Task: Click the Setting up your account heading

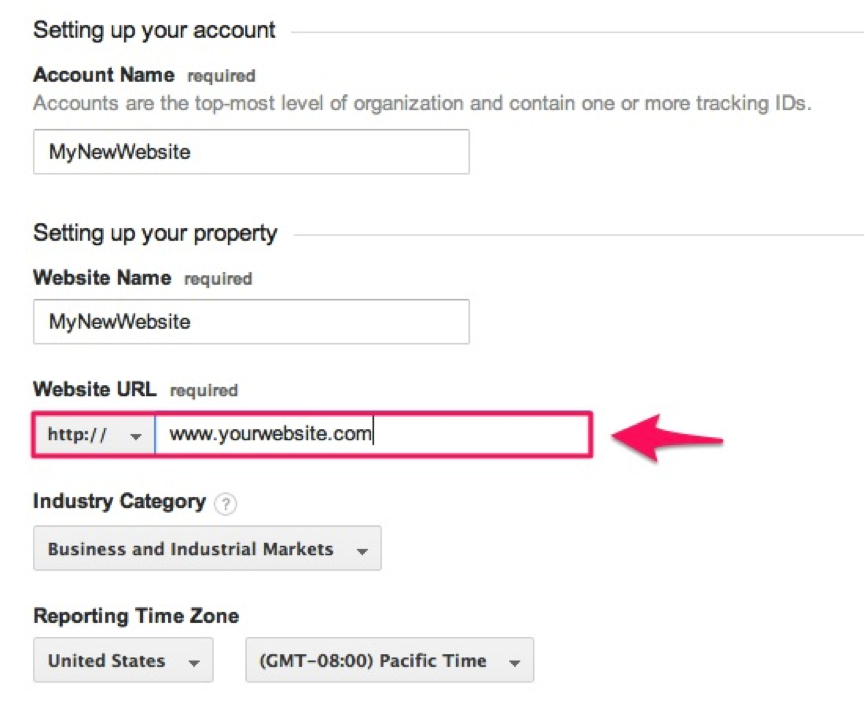Action: pos(154,30)
